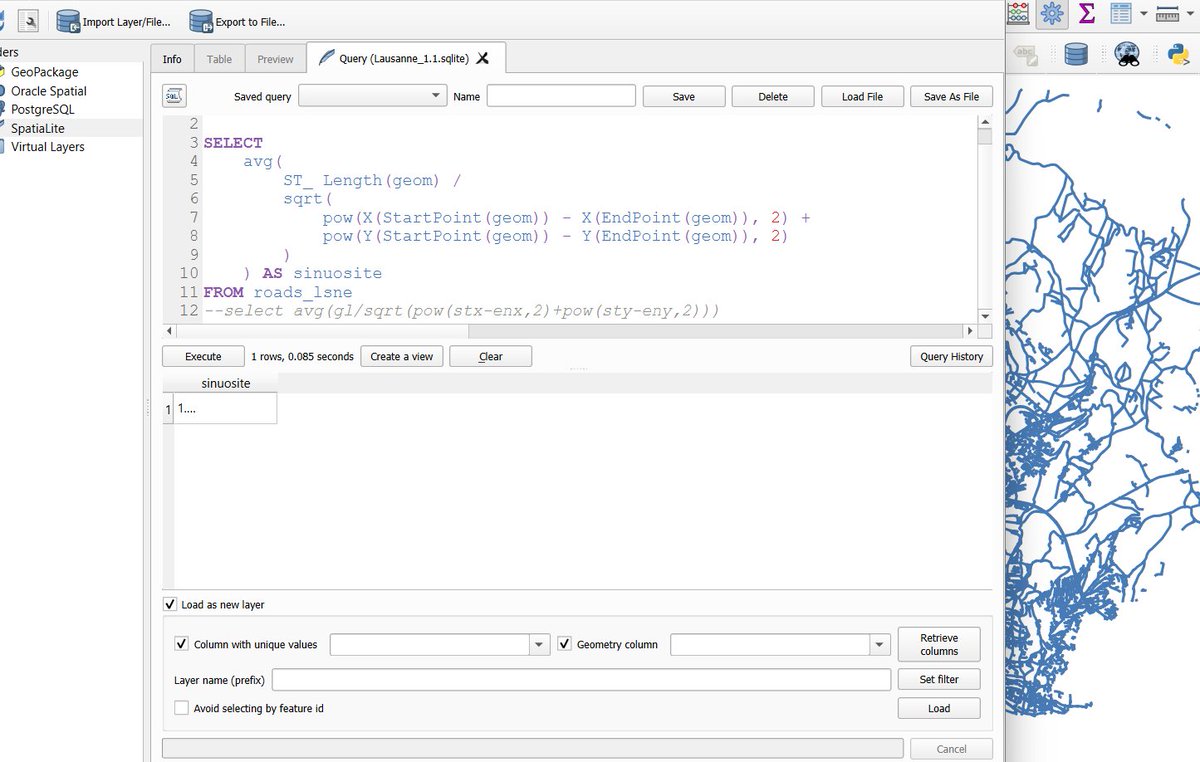Click the SQL editor scroll up arrow
Image resolution: width=1200 pixels, height=762 pixels.
984,122
